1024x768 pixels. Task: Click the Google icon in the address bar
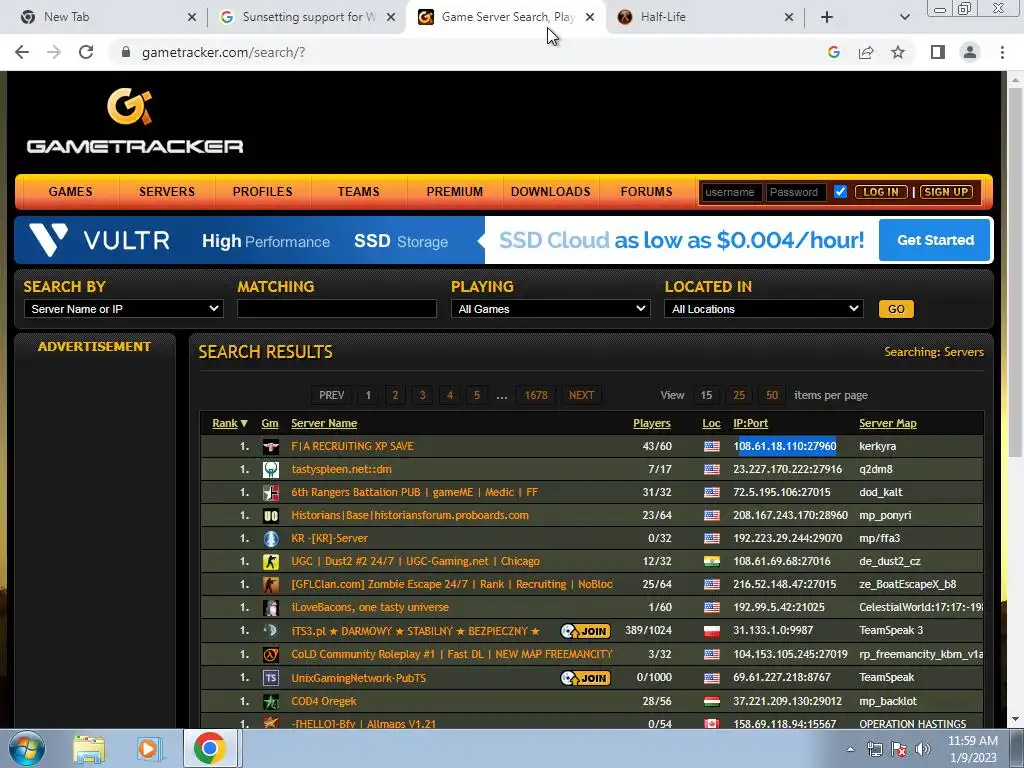[834, 52]
